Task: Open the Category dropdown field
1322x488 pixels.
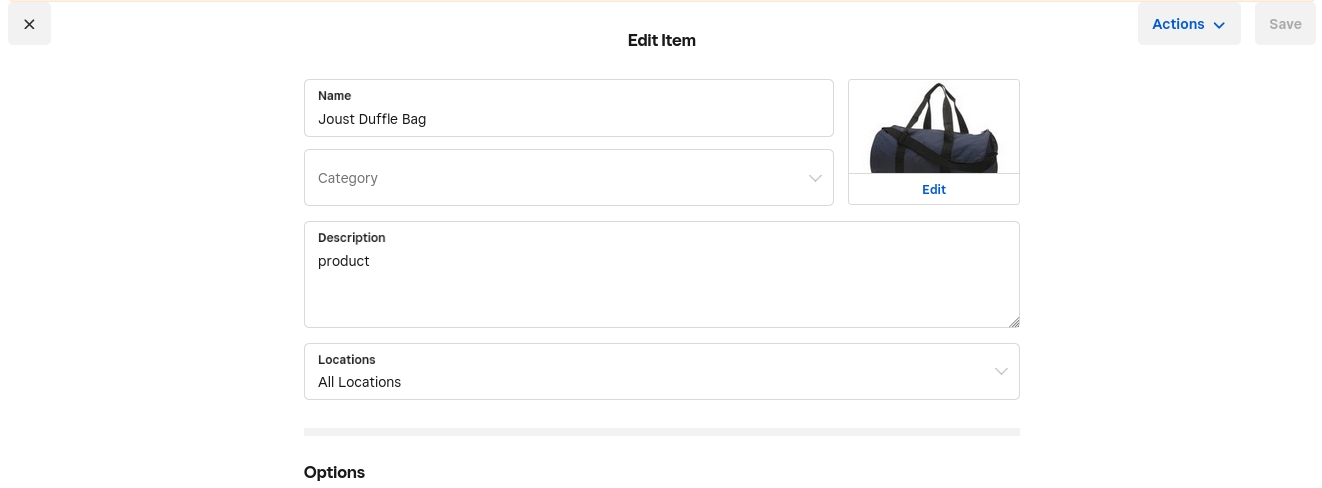Action: click(x=568, y=178)
